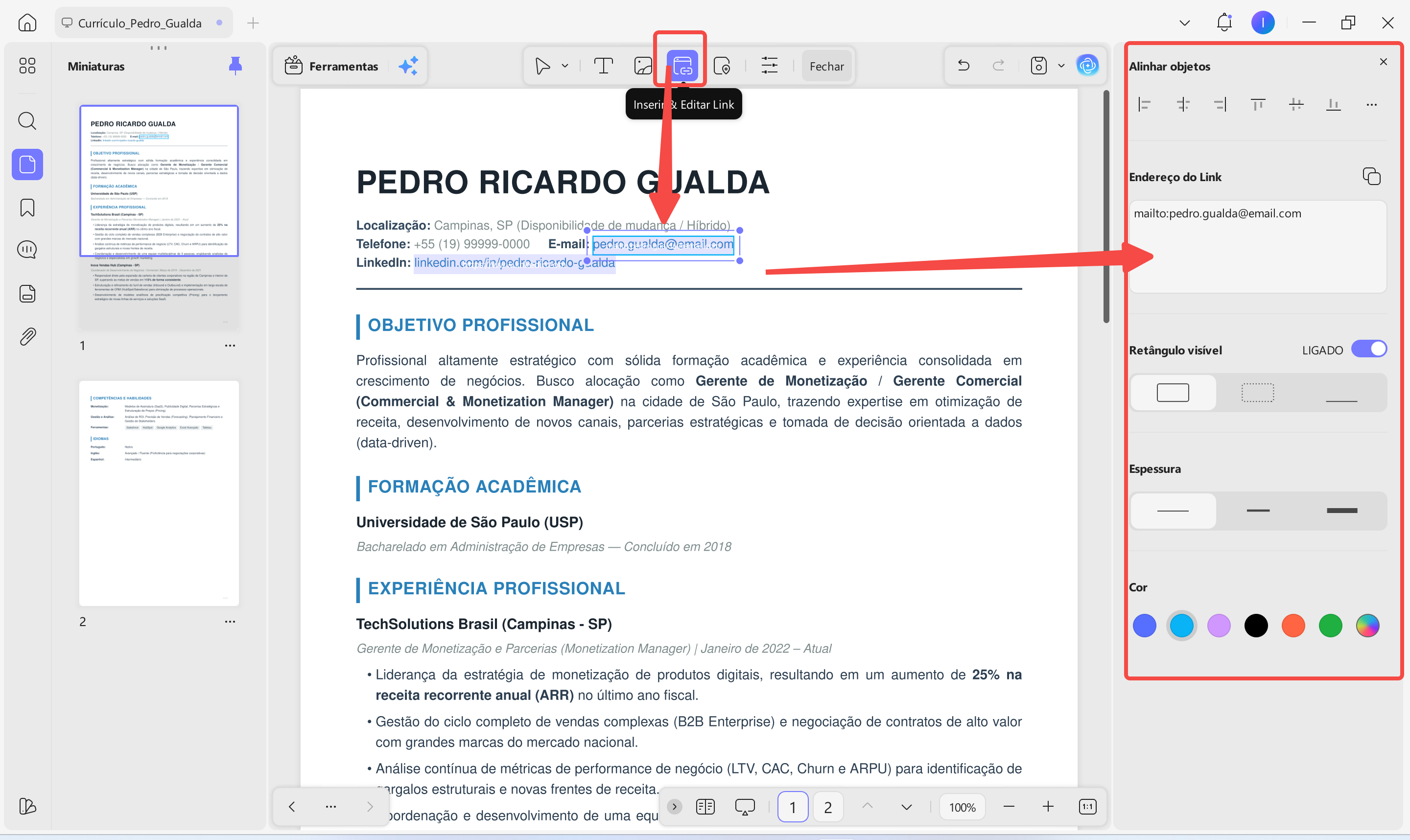Screen dimensions: 1410x840
Task: Go to the Home icon
Action: click(27, 23)
